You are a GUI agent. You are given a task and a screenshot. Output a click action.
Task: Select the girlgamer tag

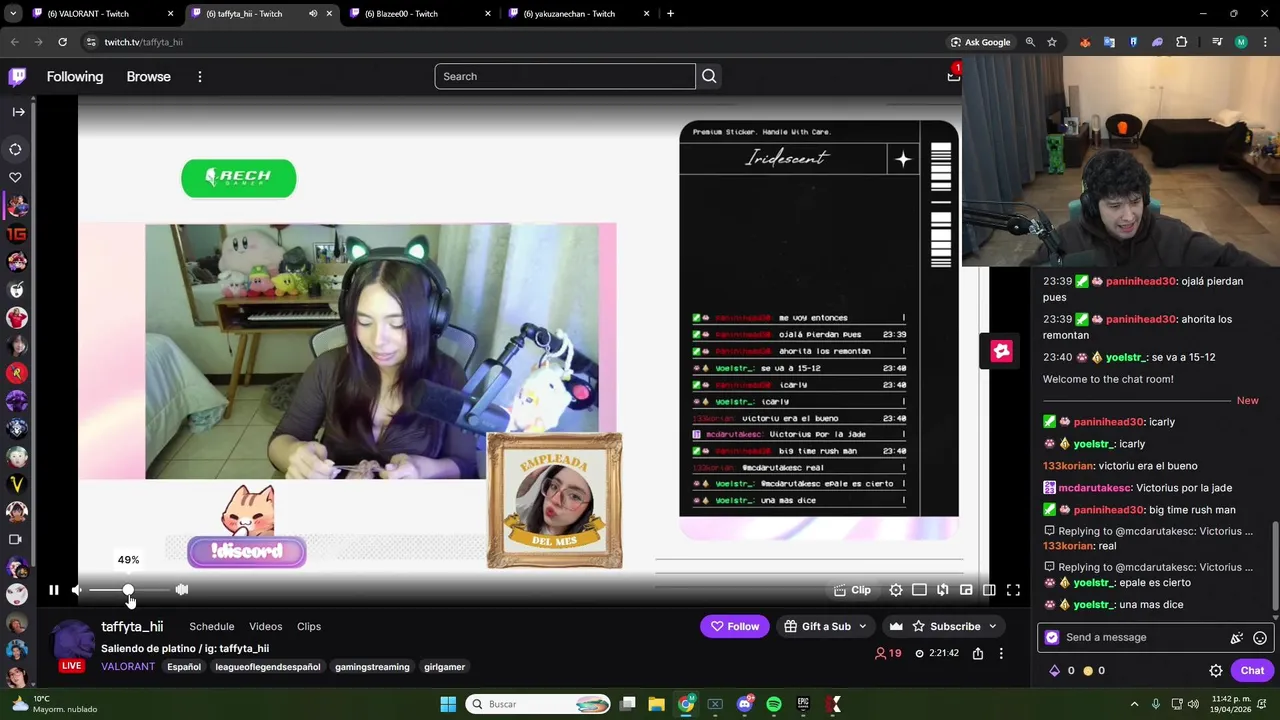(x=444, y=667)
